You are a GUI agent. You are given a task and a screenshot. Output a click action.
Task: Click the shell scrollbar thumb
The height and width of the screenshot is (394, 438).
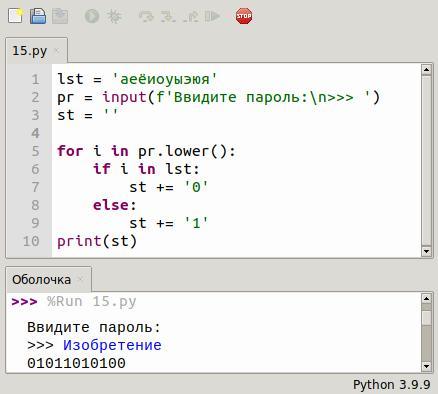point(426,318)
